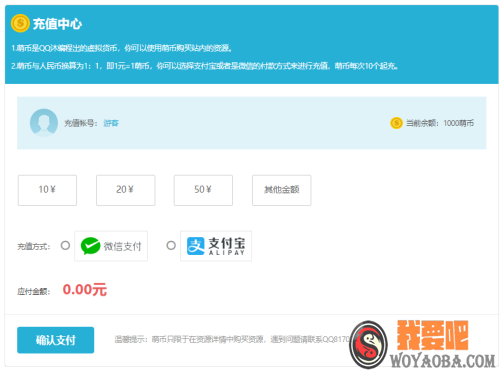This screenshot has height=370, width=501.
Task: Click the 充值帐号 label
Action: 81,123
